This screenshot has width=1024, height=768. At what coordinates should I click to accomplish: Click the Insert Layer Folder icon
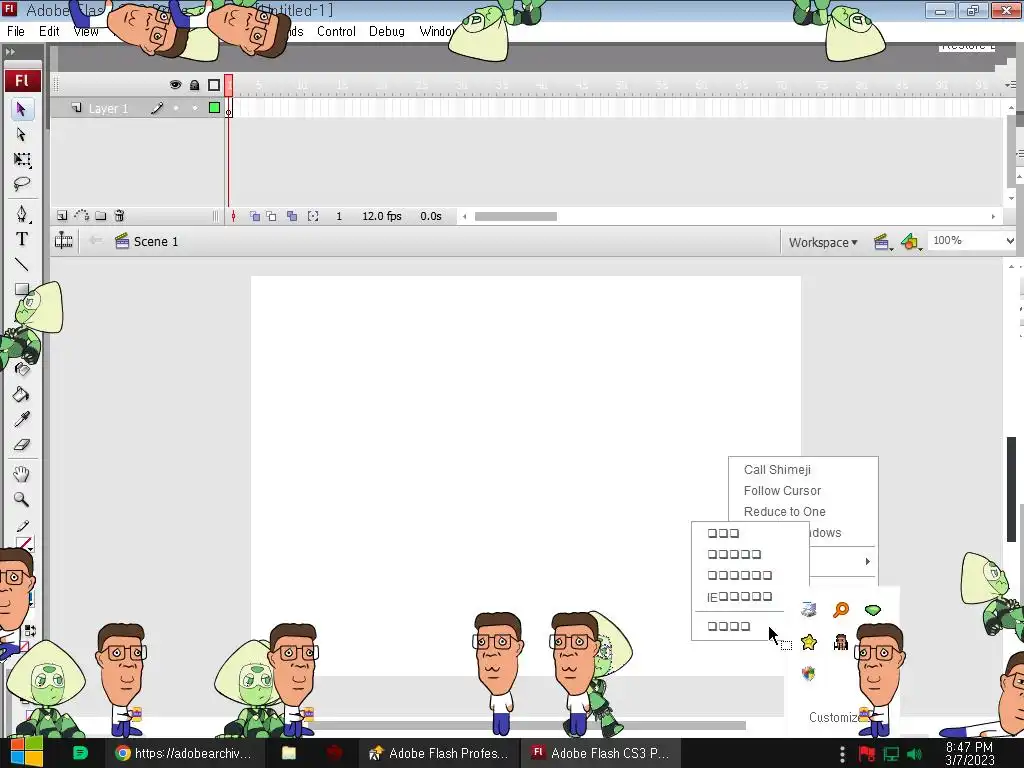click(x=101, y=216)
